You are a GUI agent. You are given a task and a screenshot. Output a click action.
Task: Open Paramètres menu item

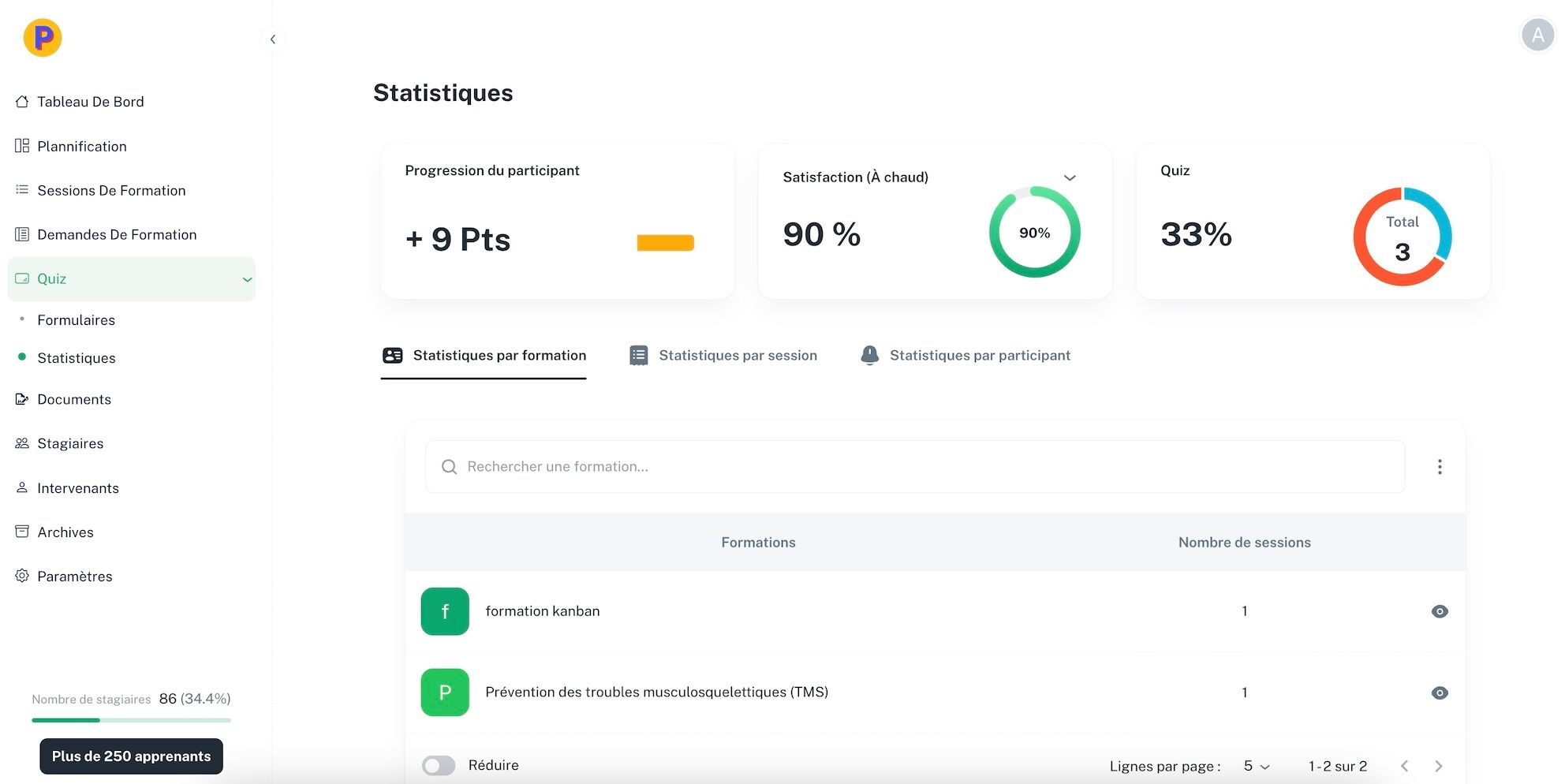75,576
